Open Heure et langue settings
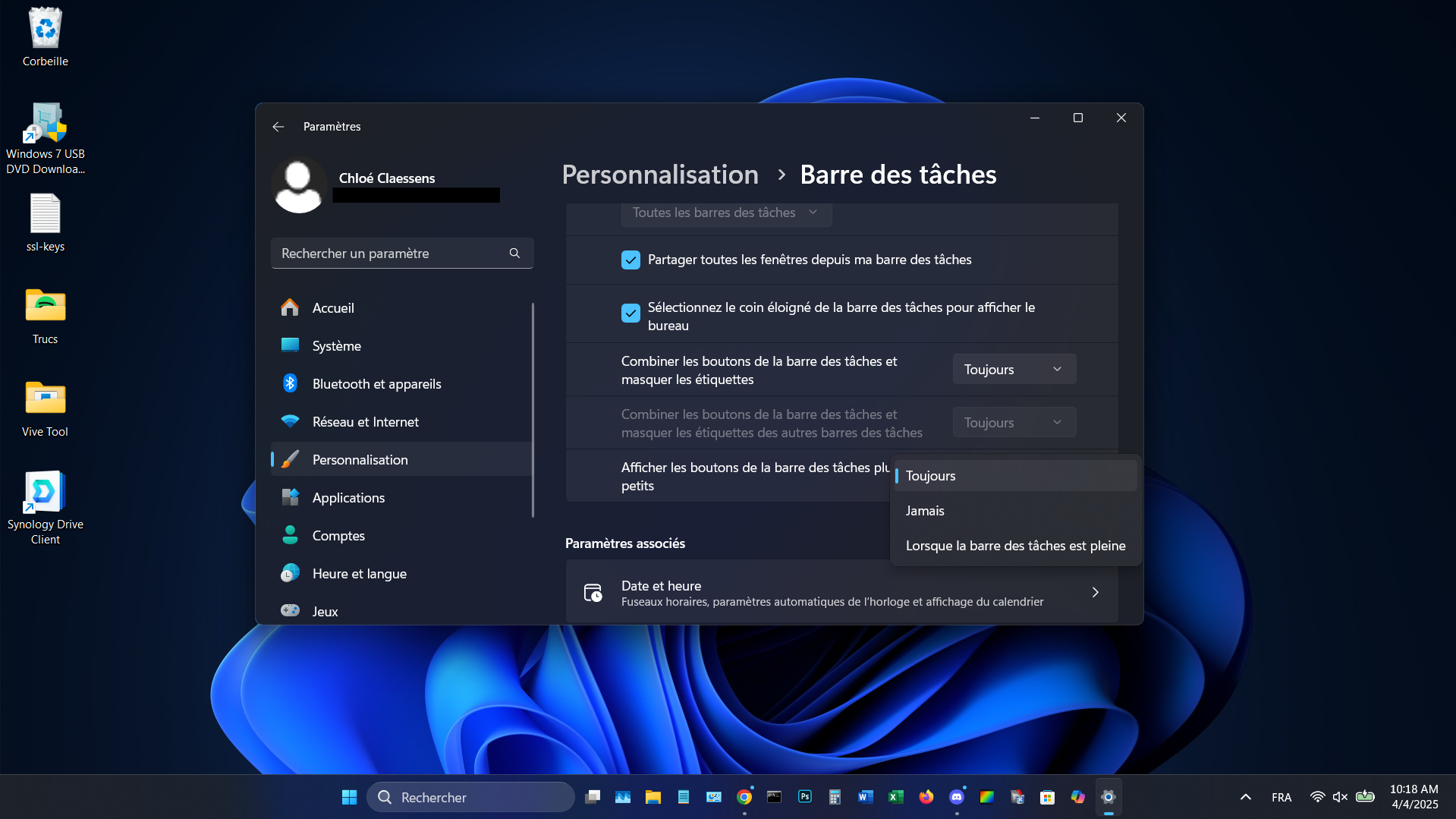The image size is (1456, 819). click(x=401, y=573)
